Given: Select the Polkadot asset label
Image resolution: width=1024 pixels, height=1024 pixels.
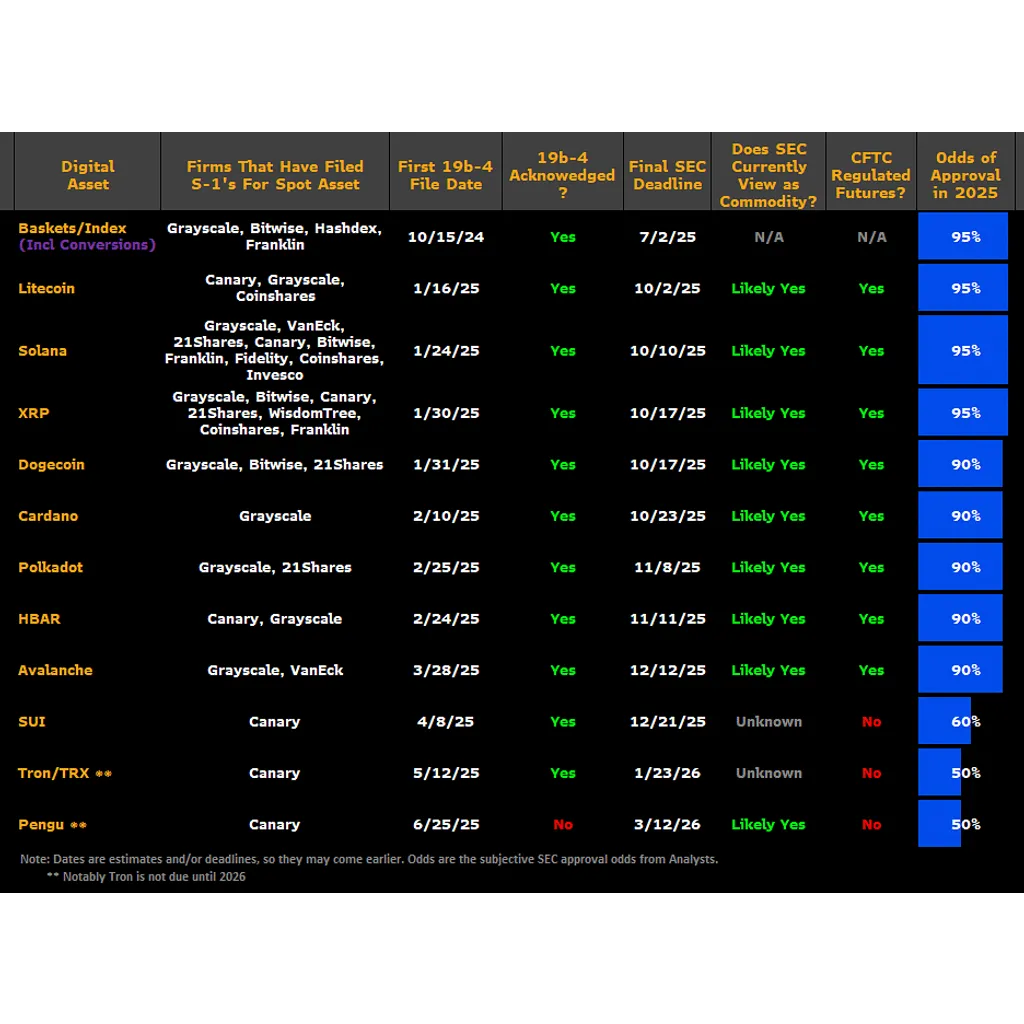Looking at the screenshot, I should 51,567.
